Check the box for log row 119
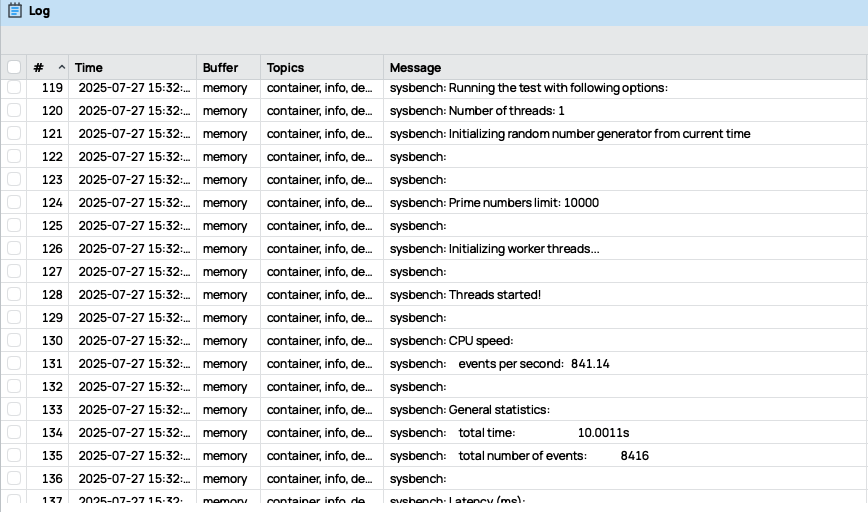This screenshot has height=512, width=868. [14, 87]
